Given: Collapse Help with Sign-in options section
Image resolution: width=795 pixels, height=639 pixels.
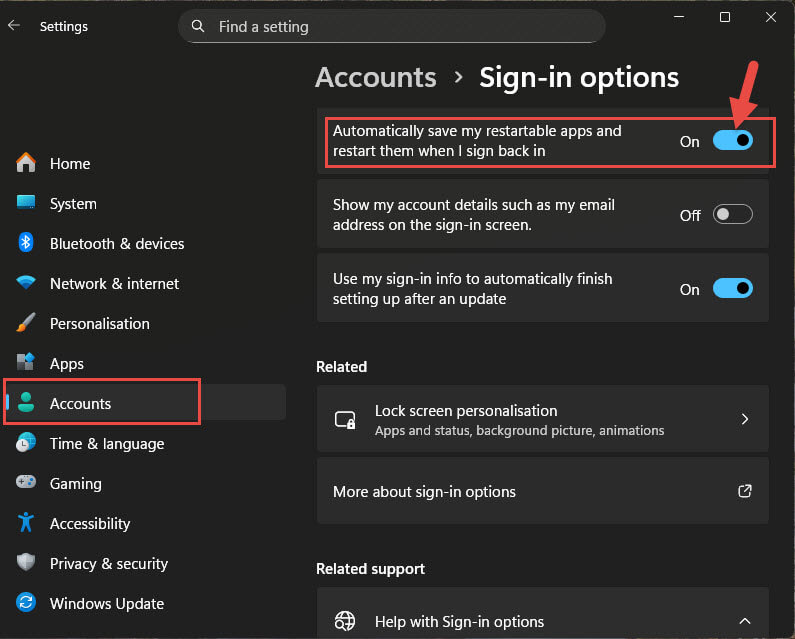Looking at the screenshot, I should [x=744, y=621].
